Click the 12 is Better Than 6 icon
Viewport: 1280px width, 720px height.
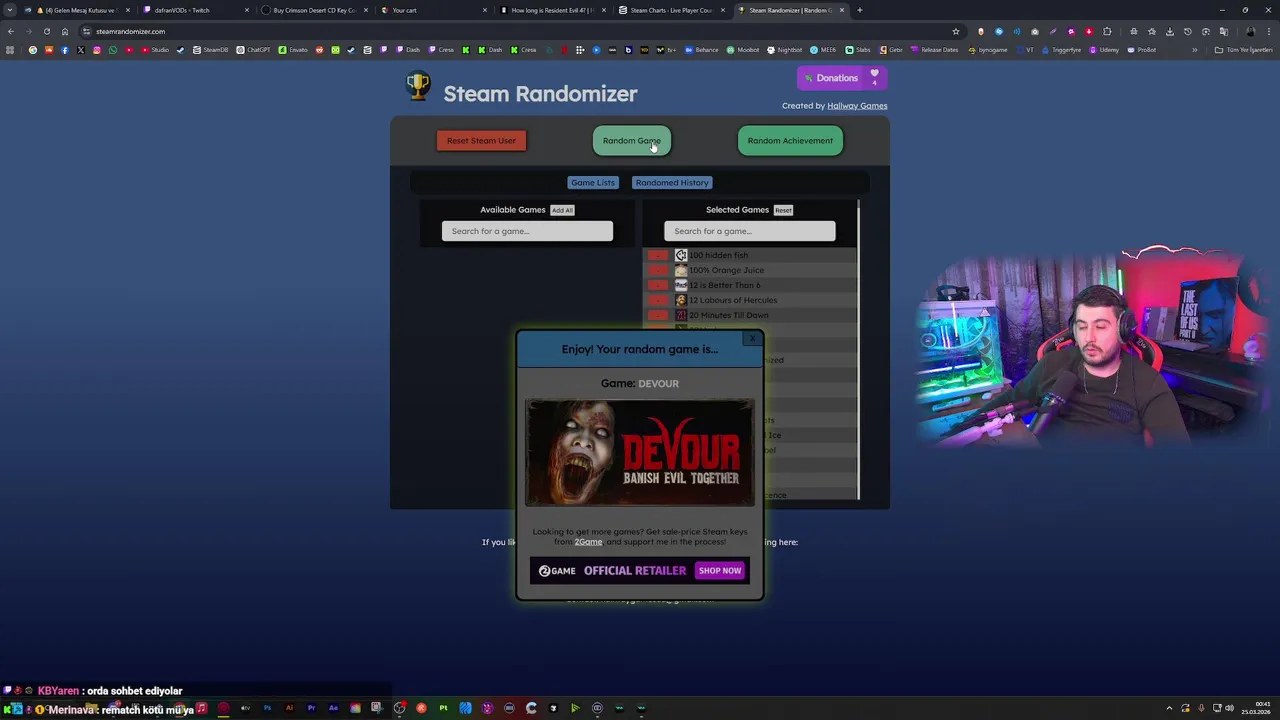pos(681,285)
